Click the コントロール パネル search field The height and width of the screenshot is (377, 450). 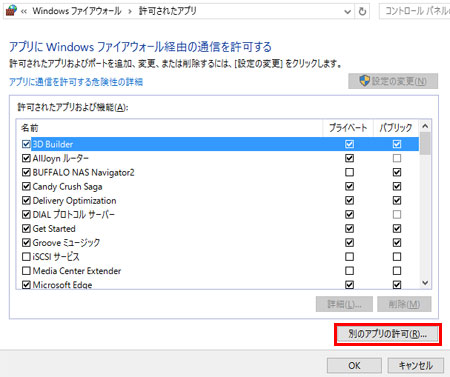point(415,11)
